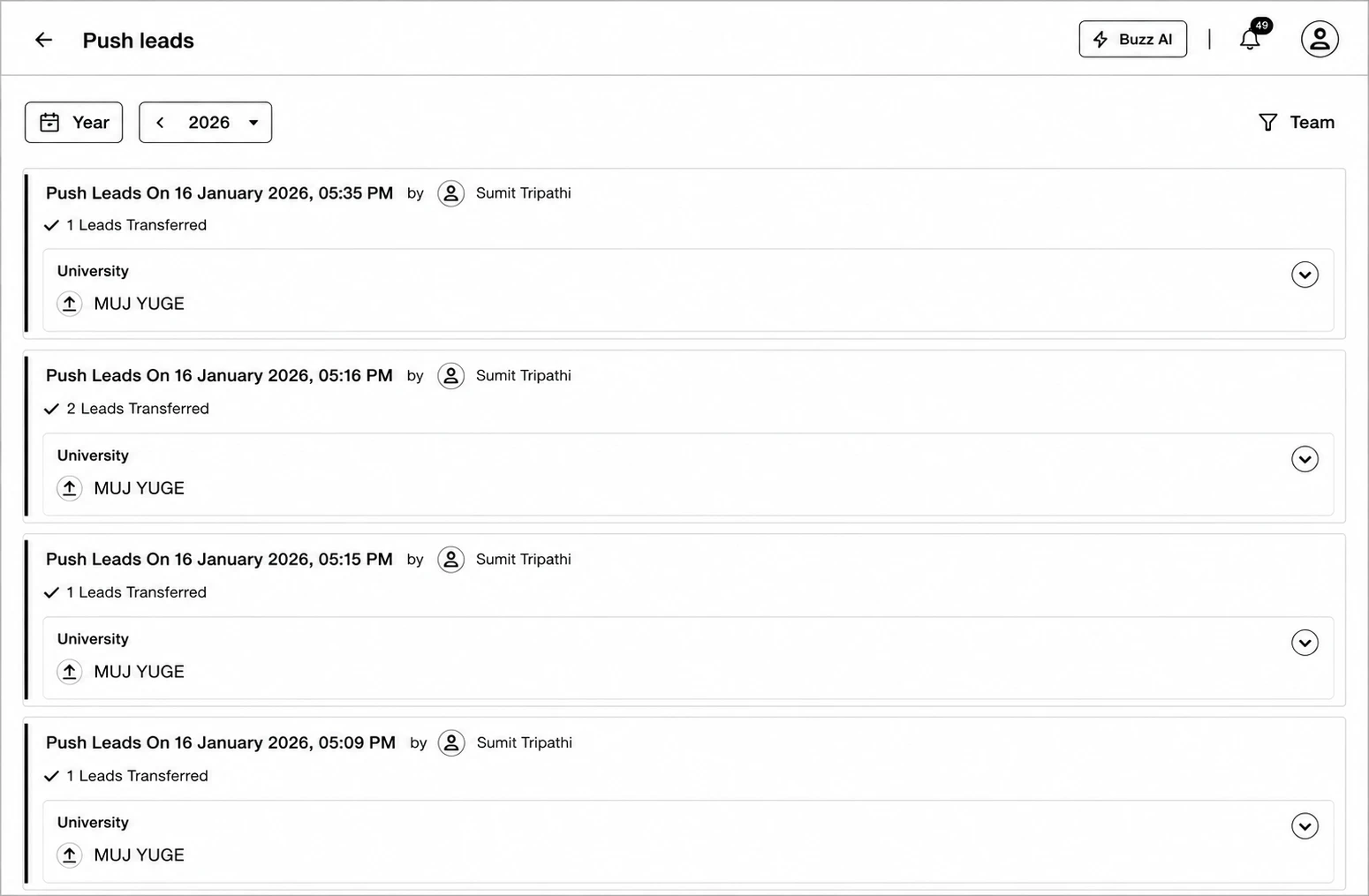This screenshot has width=1369, height=896.
Task: Click Sumit Tripathi avatar in 05:15 PM entry
Action: [450, 560]
